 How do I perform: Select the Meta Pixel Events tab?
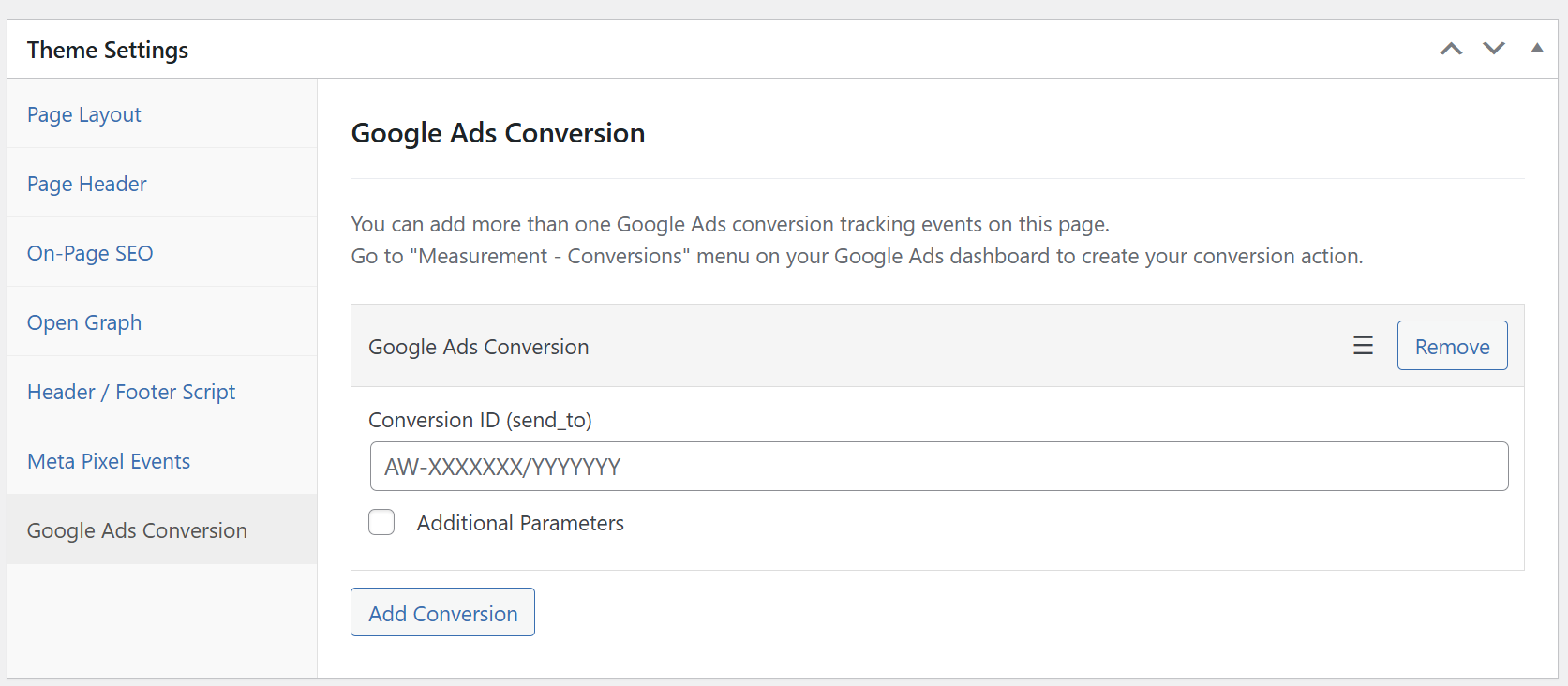point(108,460)
